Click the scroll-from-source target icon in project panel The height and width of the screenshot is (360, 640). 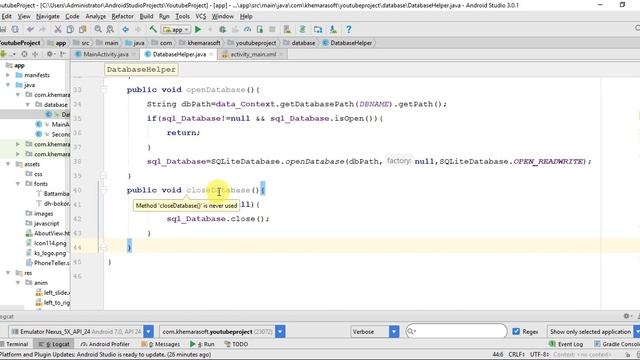click(x=24, y=54)
